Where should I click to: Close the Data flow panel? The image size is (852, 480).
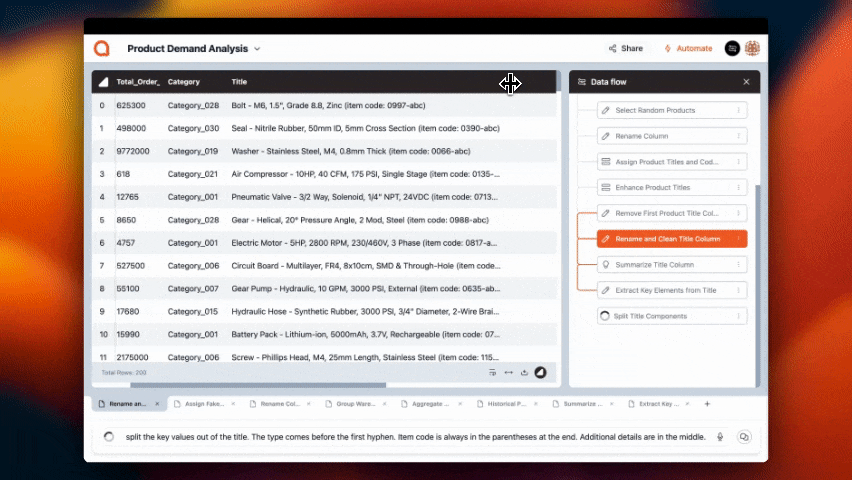(746, 82)
